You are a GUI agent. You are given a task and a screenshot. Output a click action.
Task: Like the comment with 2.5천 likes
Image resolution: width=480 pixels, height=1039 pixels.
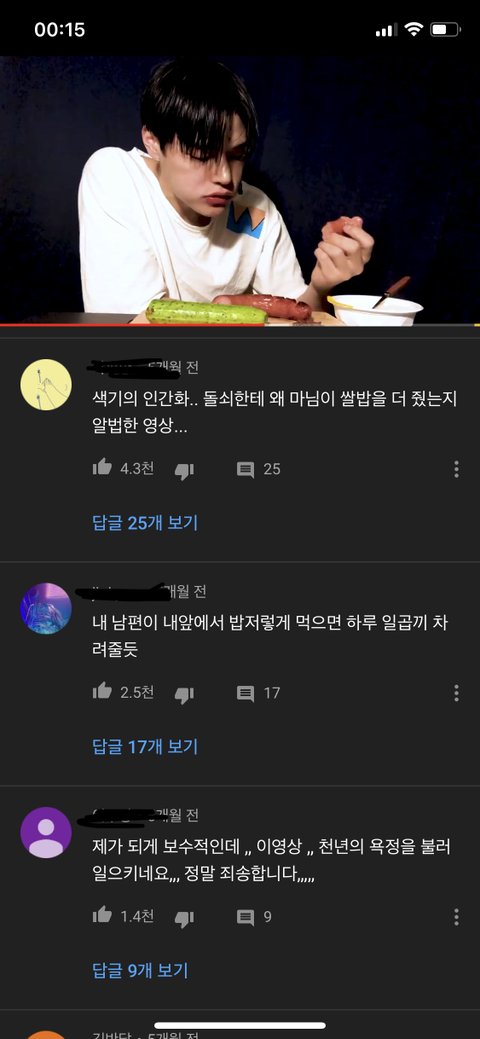(x=102, y=692)
